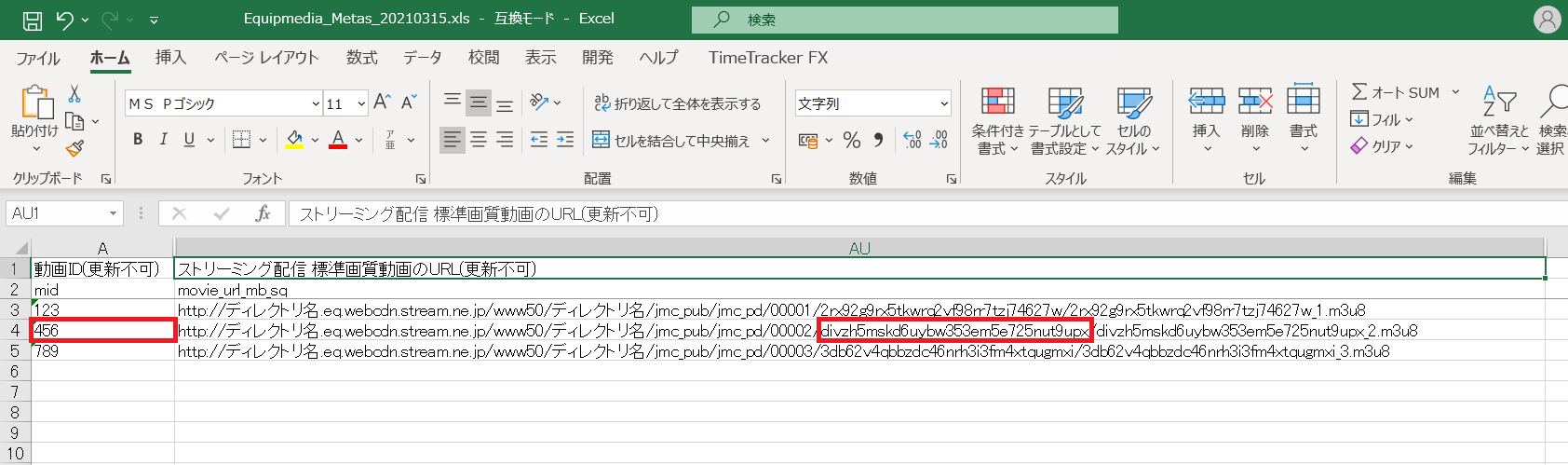This screenshot has width=1568, height=465.
Task: Increase font size
Action: [383, 103]
